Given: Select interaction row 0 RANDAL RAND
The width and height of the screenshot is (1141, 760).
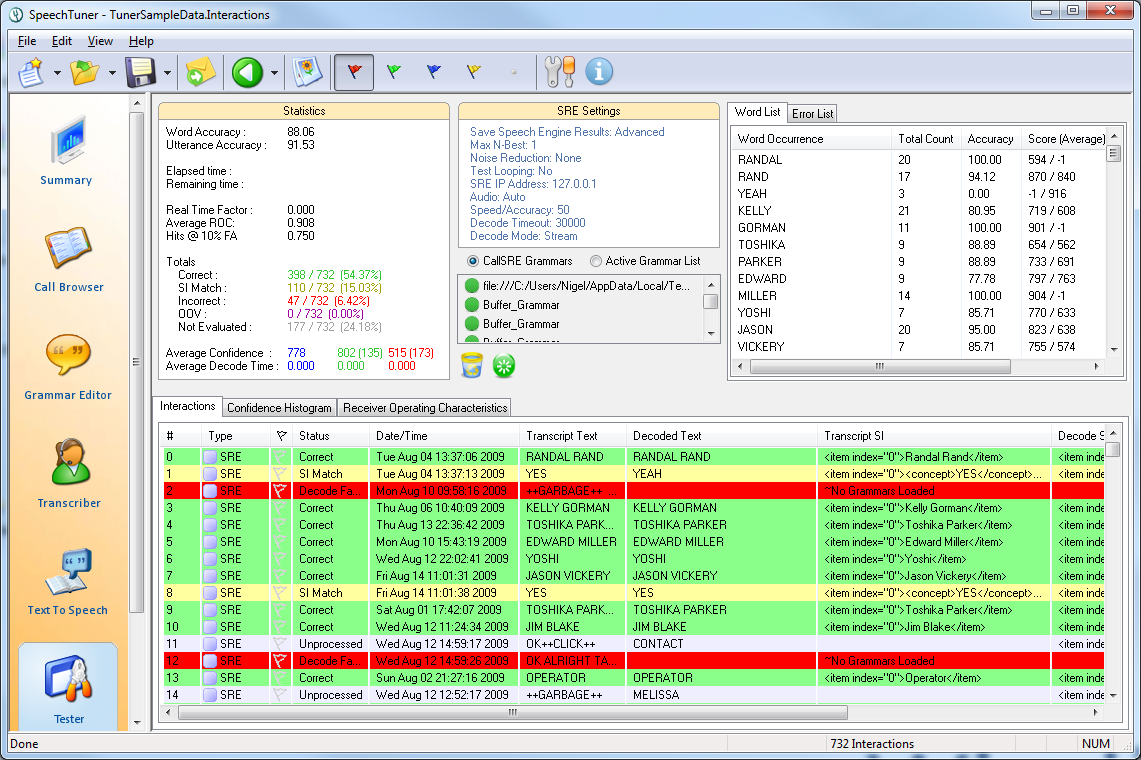Looking at the screenshot, I should [632, 456].
